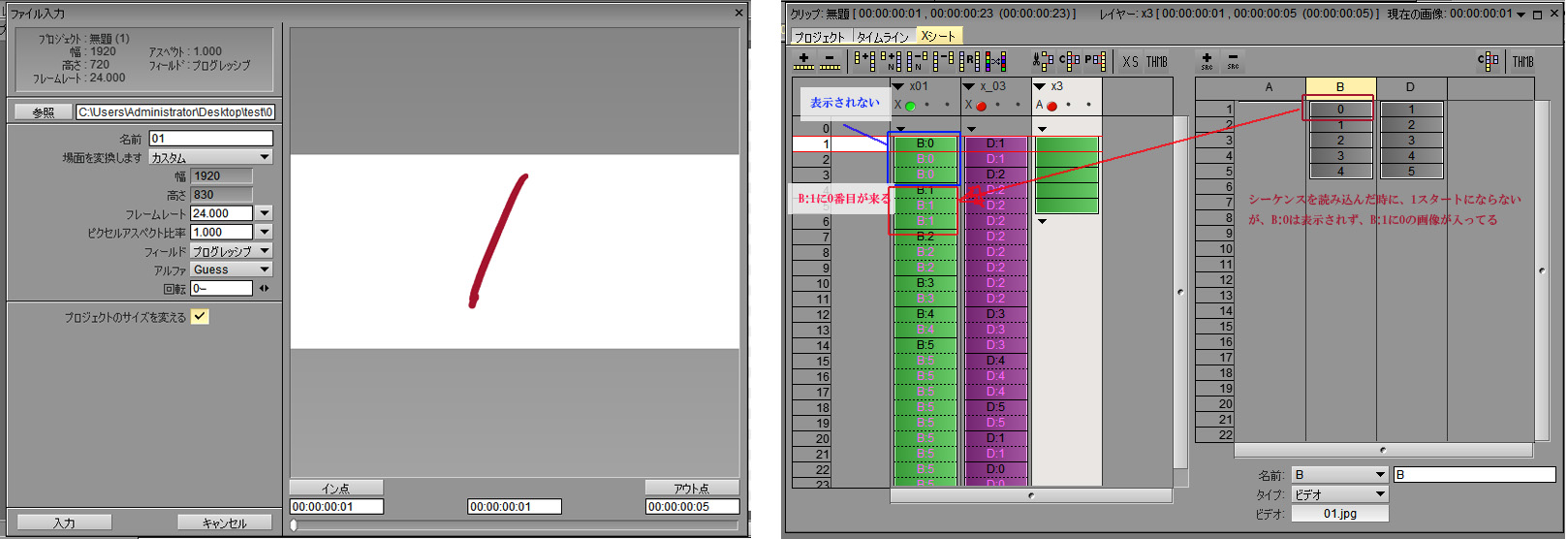This screenshot has height=539, width=1568.
Task: Click the file path input field
Action: pos(176,112)
